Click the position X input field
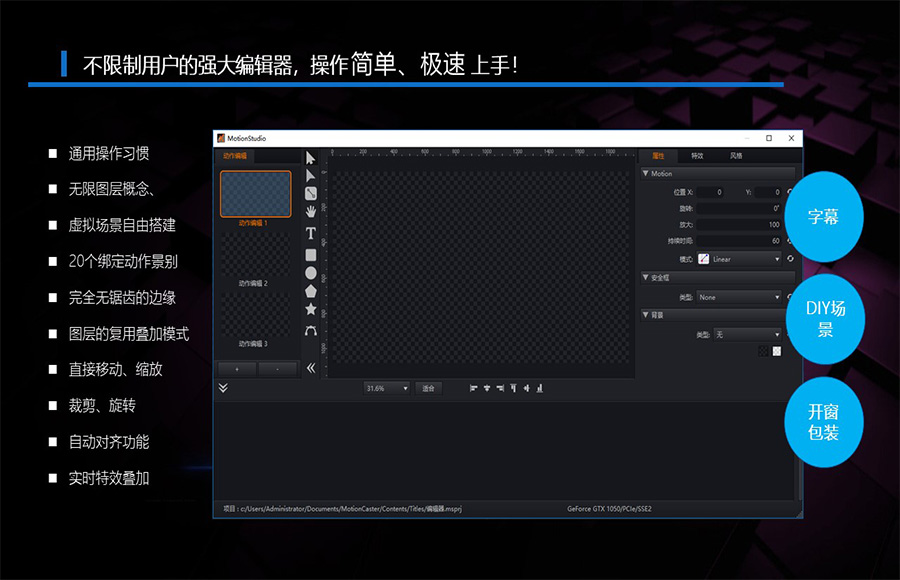Image resolution: width=900 pixels, height=580 pixels. coord(711,192)
